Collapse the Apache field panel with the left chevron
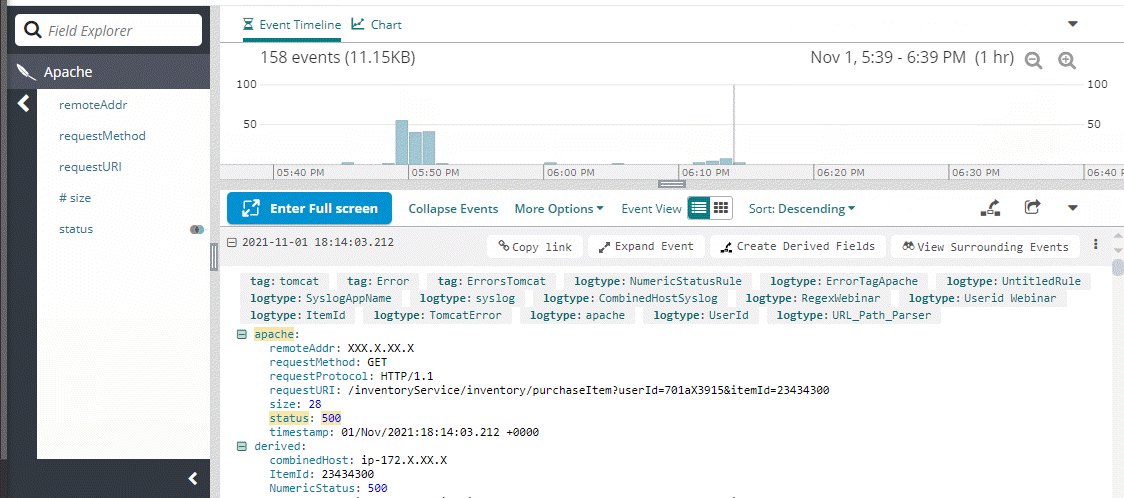Viewport: 1124px width, 498px height. 24,103
